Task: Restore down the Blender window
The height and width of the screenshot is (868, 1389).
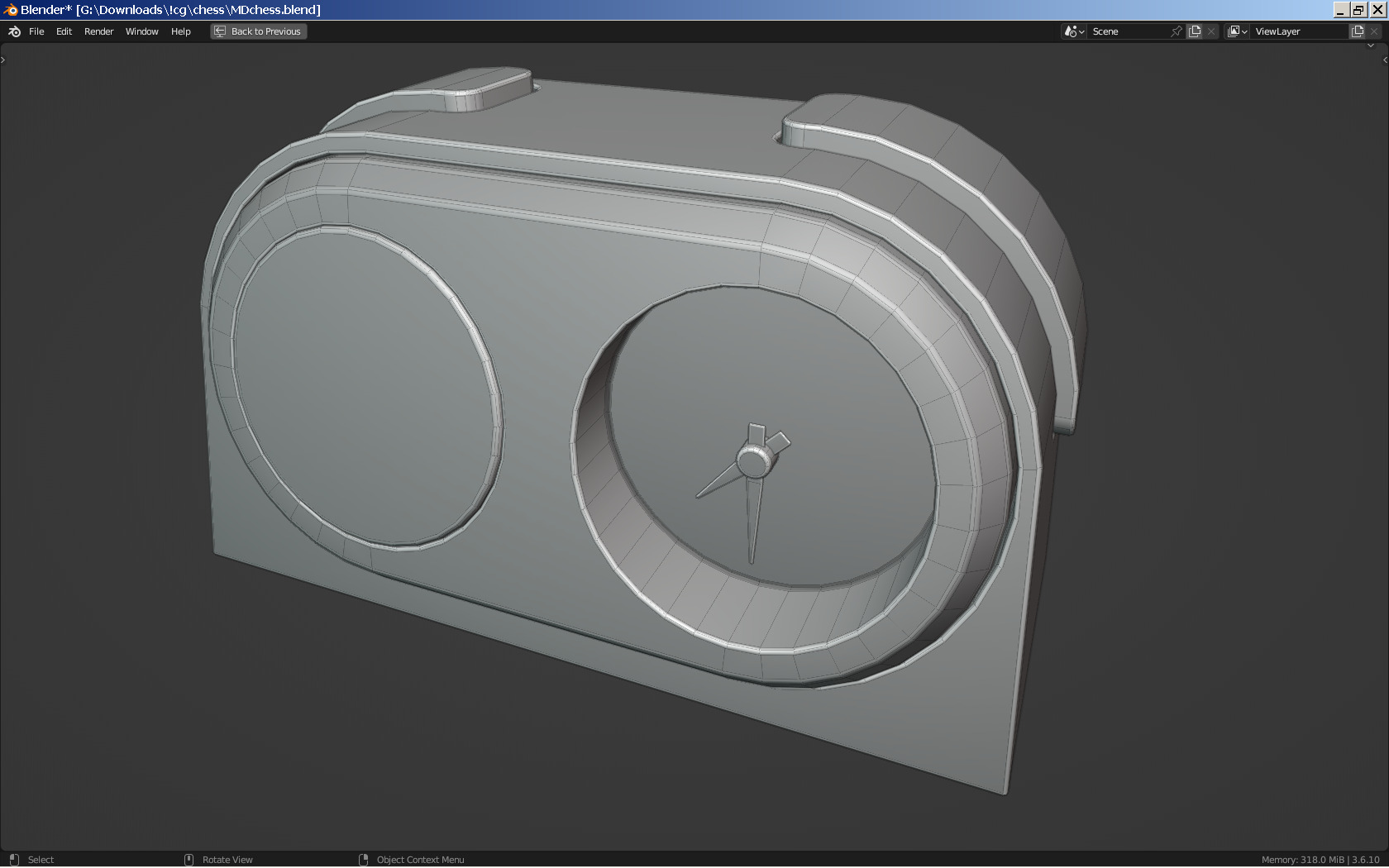Action: [1358, 10]
